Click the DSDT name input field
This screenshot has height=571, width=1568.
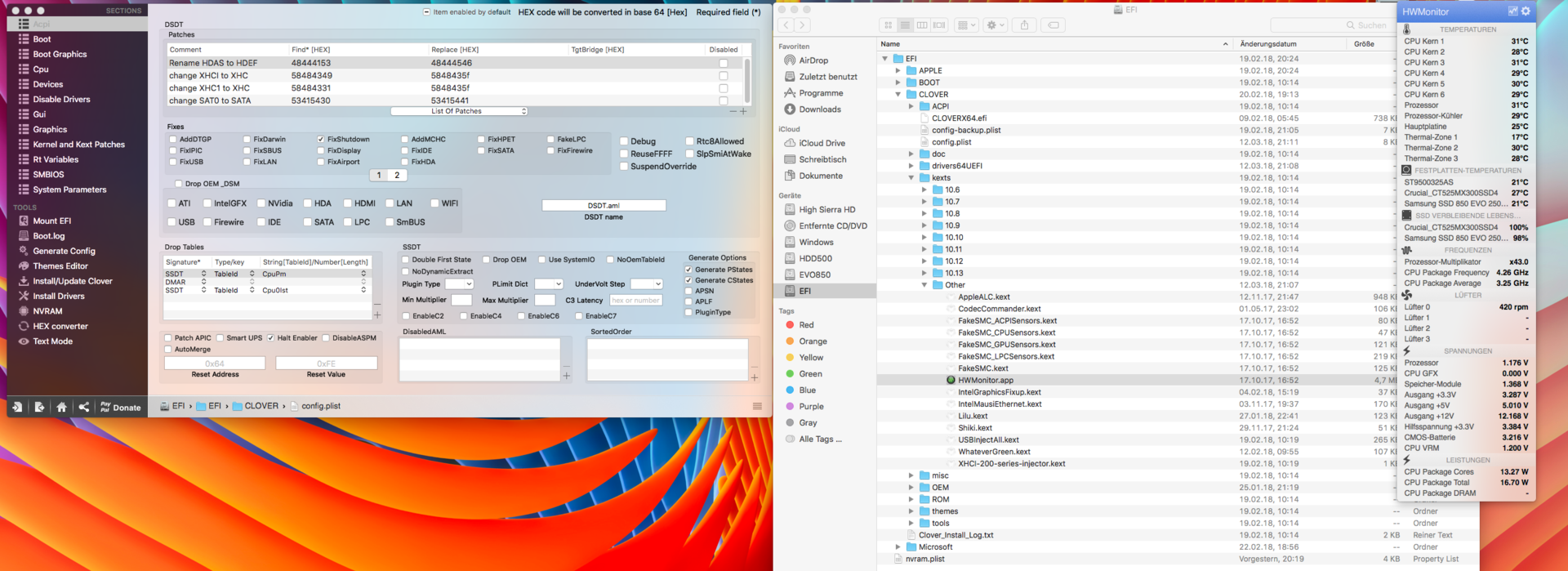[x=604, y=206]
